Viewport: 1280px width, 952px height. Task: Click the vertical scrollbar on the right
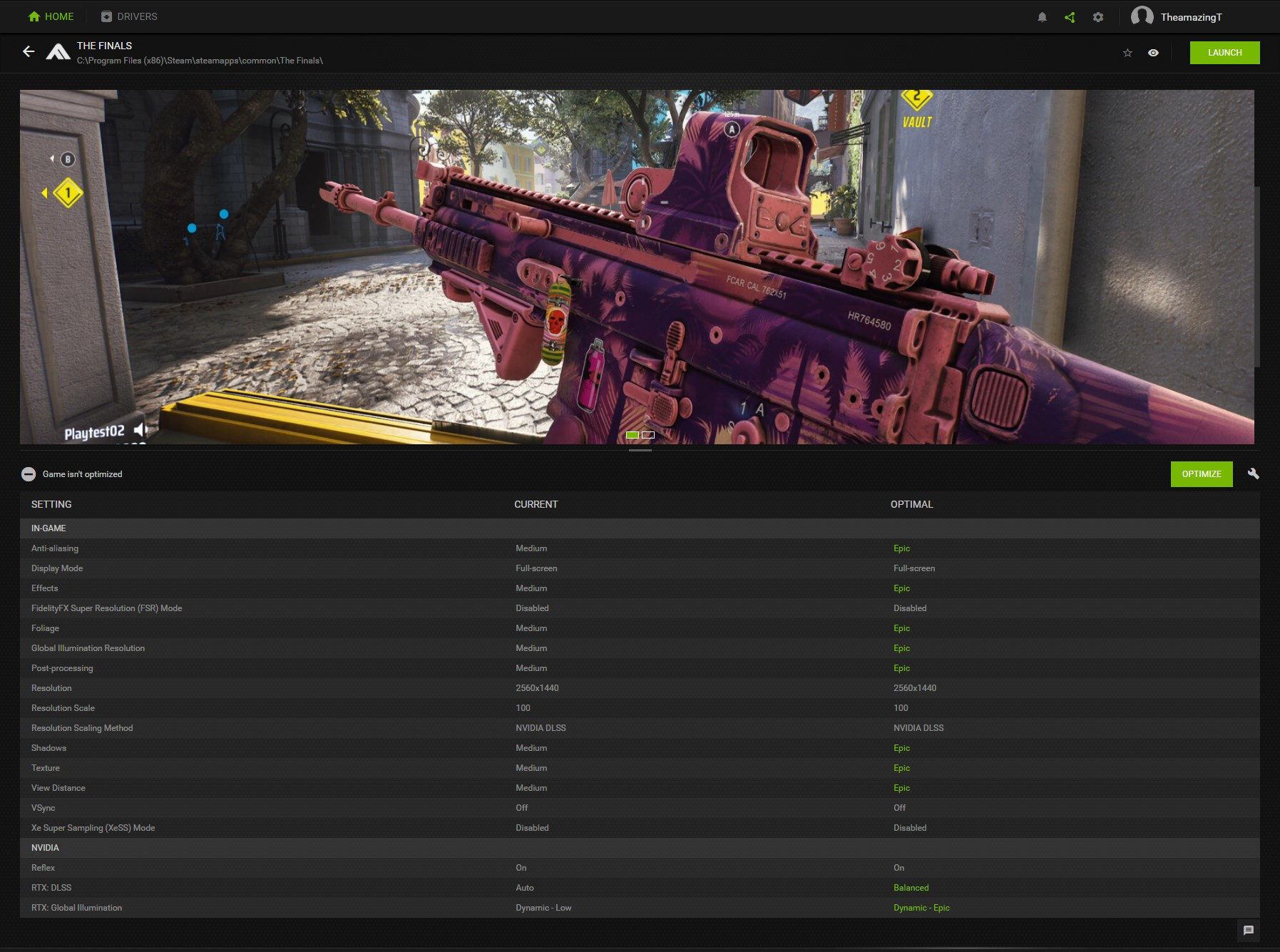pos(1256,277)
